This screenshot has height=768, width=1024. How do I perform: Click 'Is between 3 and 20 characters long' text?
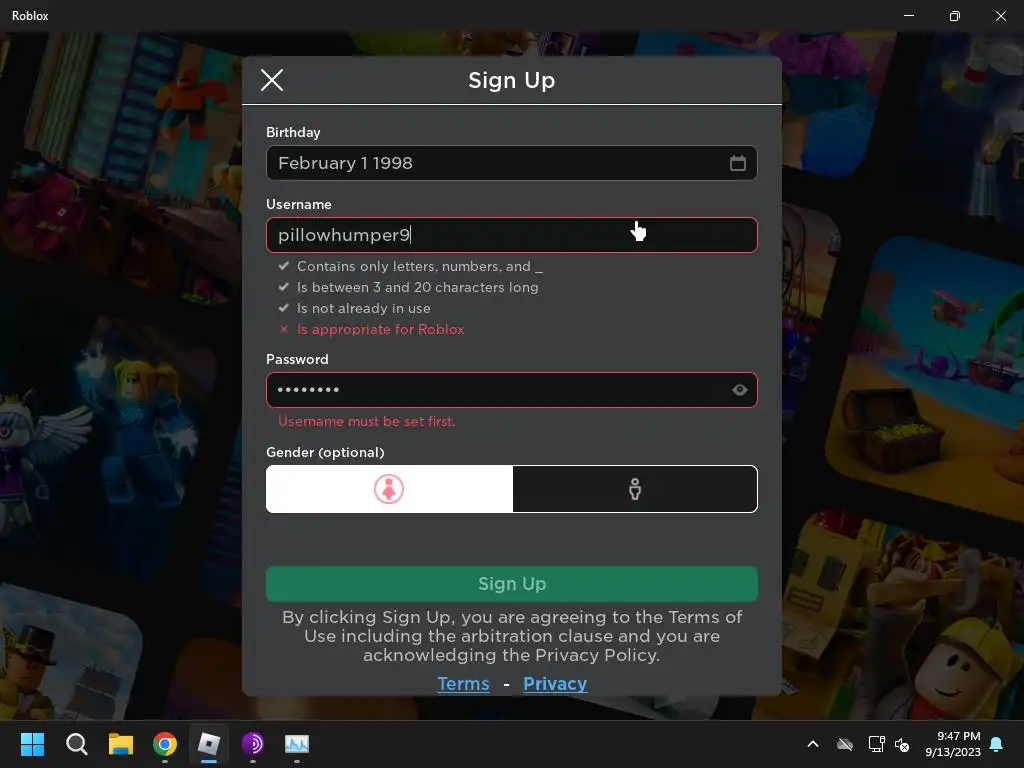tap(418, 287)
